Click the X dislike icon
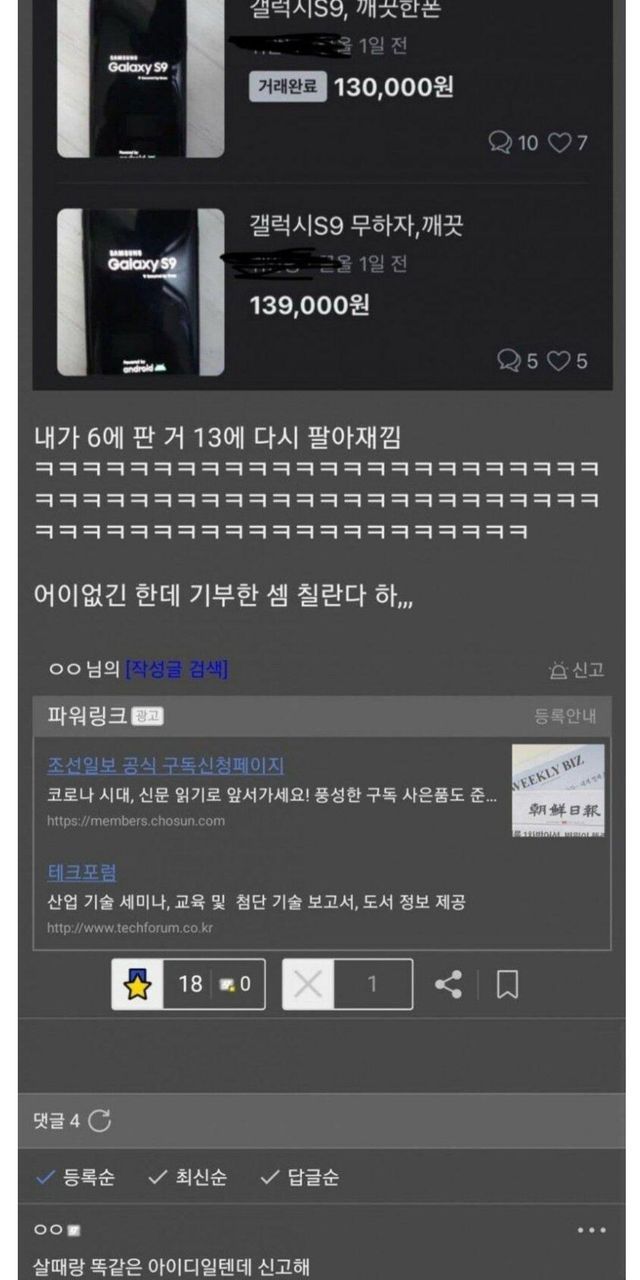640x1280 pixels. [308, 985]
